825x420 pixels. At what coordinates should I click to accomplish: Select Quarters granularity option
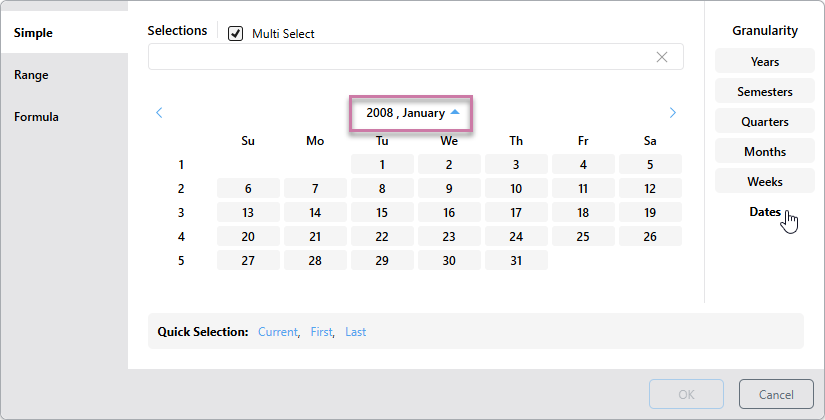[764, 122]
